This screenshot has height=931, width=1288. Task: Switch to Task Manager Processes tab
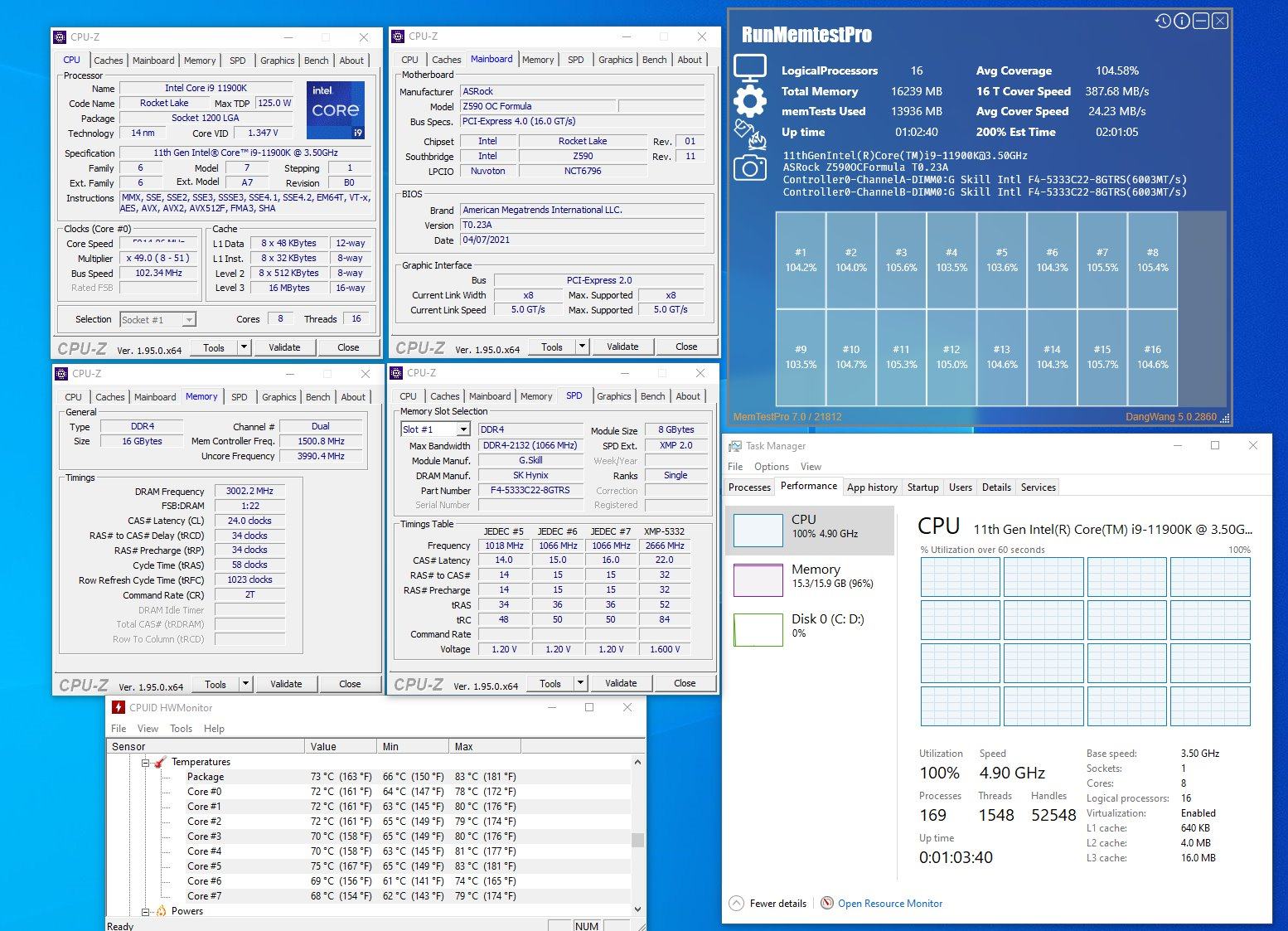pyautogui.click(x=749, y=487)
